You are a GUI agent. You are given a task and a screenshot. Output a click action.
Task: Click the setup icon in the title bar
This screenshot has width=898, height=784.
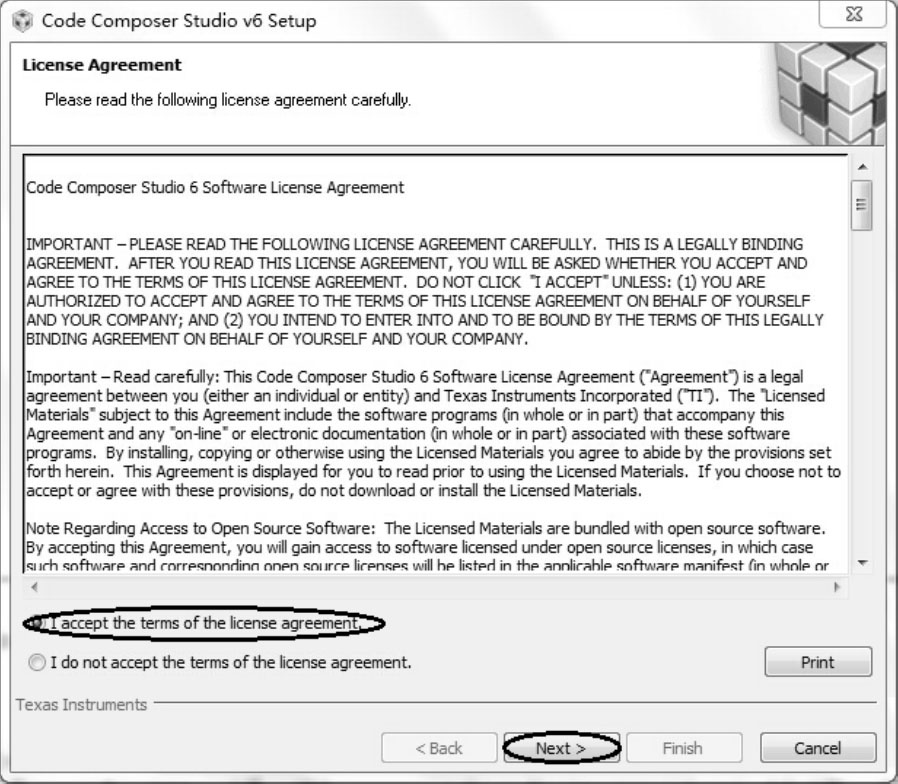23,21
